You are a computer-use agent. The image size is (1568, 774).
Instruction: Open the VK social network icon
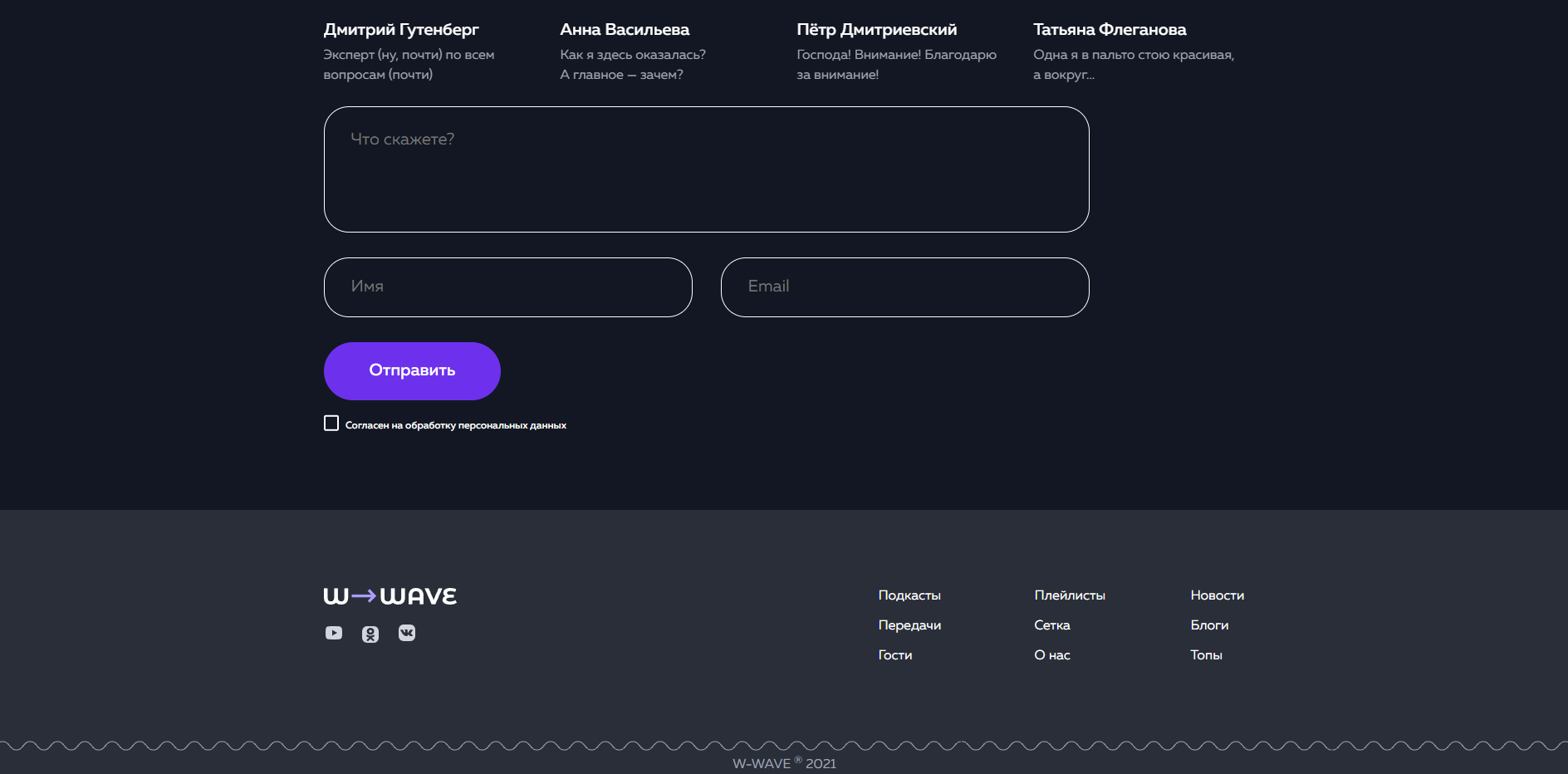pyautogui.click(x=407, y=633)
